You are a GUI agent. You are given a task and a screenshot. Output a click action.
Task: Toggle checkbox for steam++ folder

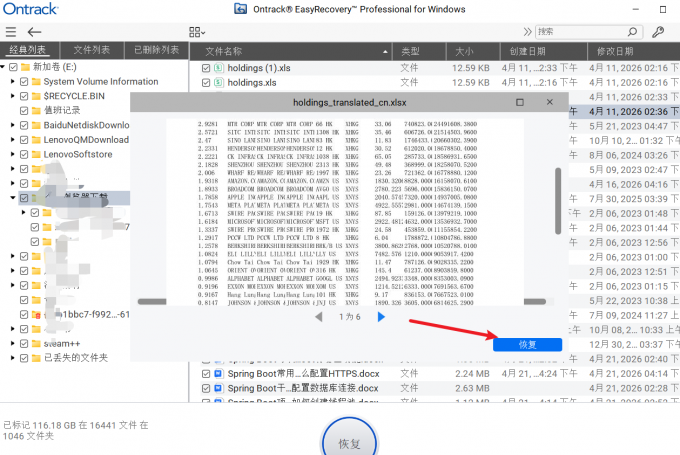click(x=24, y=344)
